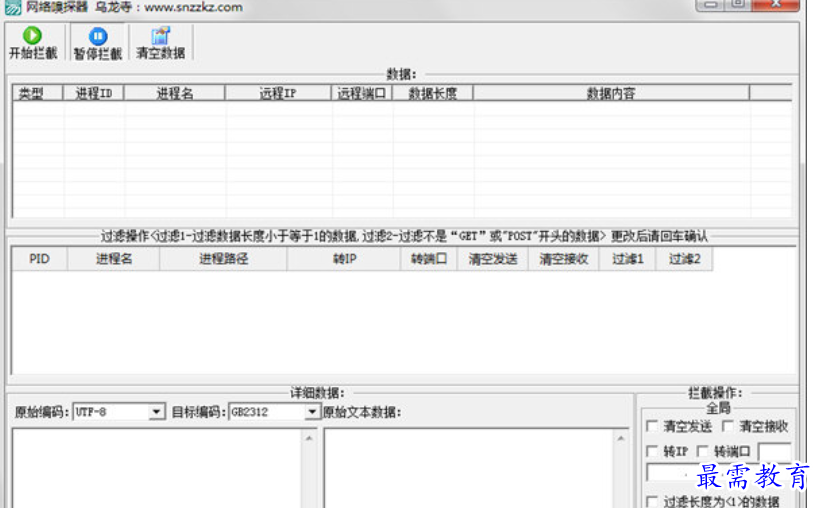Click the PID column header
The image size is (818, 508).
(39, 259)
